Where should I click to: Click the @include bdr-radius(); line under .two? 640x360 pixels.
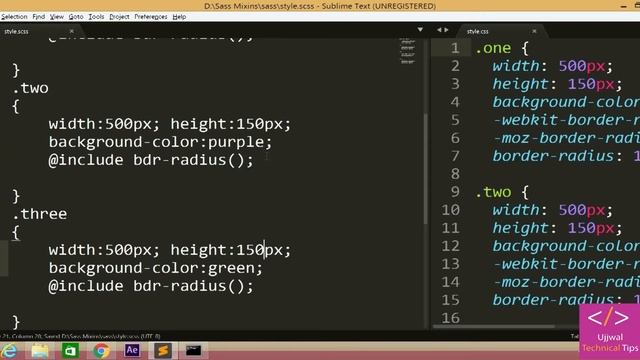(151, 160)
